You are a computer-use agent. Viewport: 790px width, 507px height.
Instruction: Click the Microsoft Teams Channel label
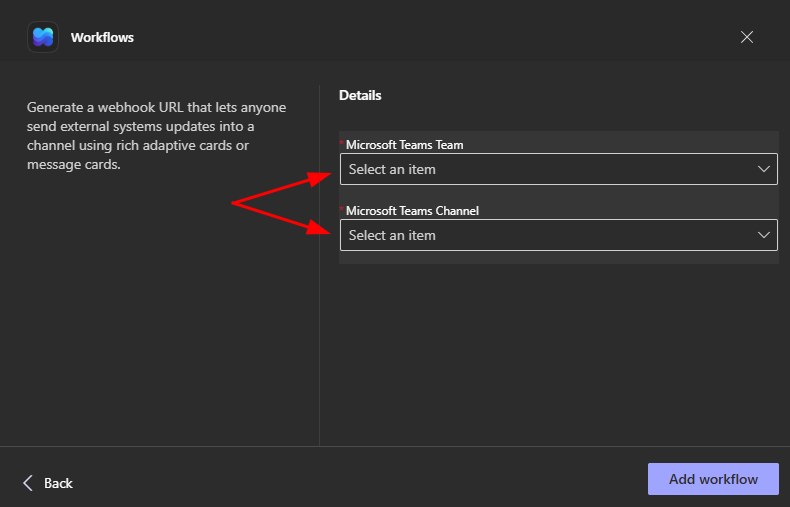coord(412,211)
